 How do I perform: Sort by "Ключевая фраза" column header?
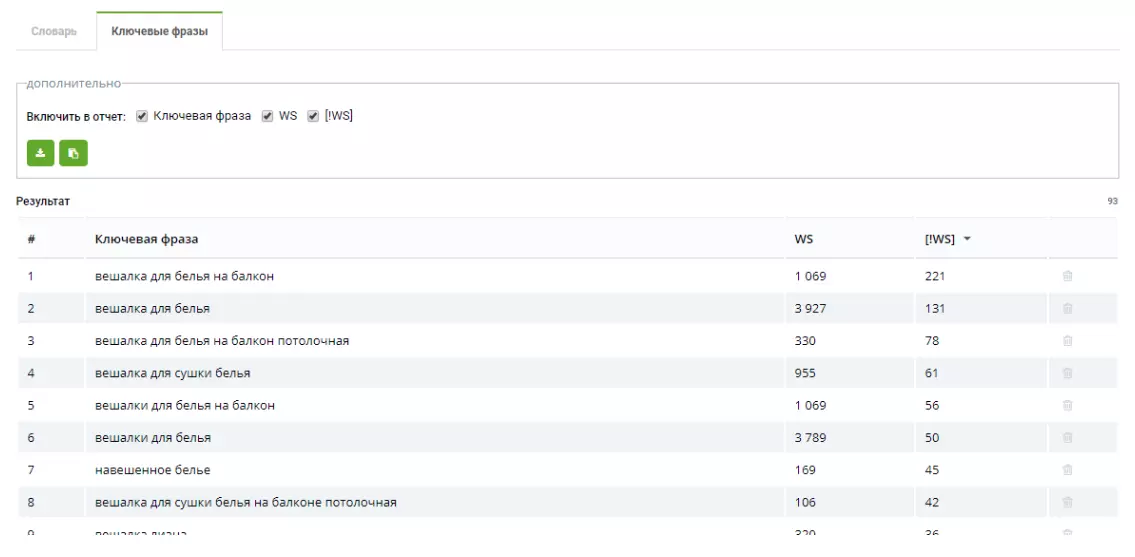(147, 239)
